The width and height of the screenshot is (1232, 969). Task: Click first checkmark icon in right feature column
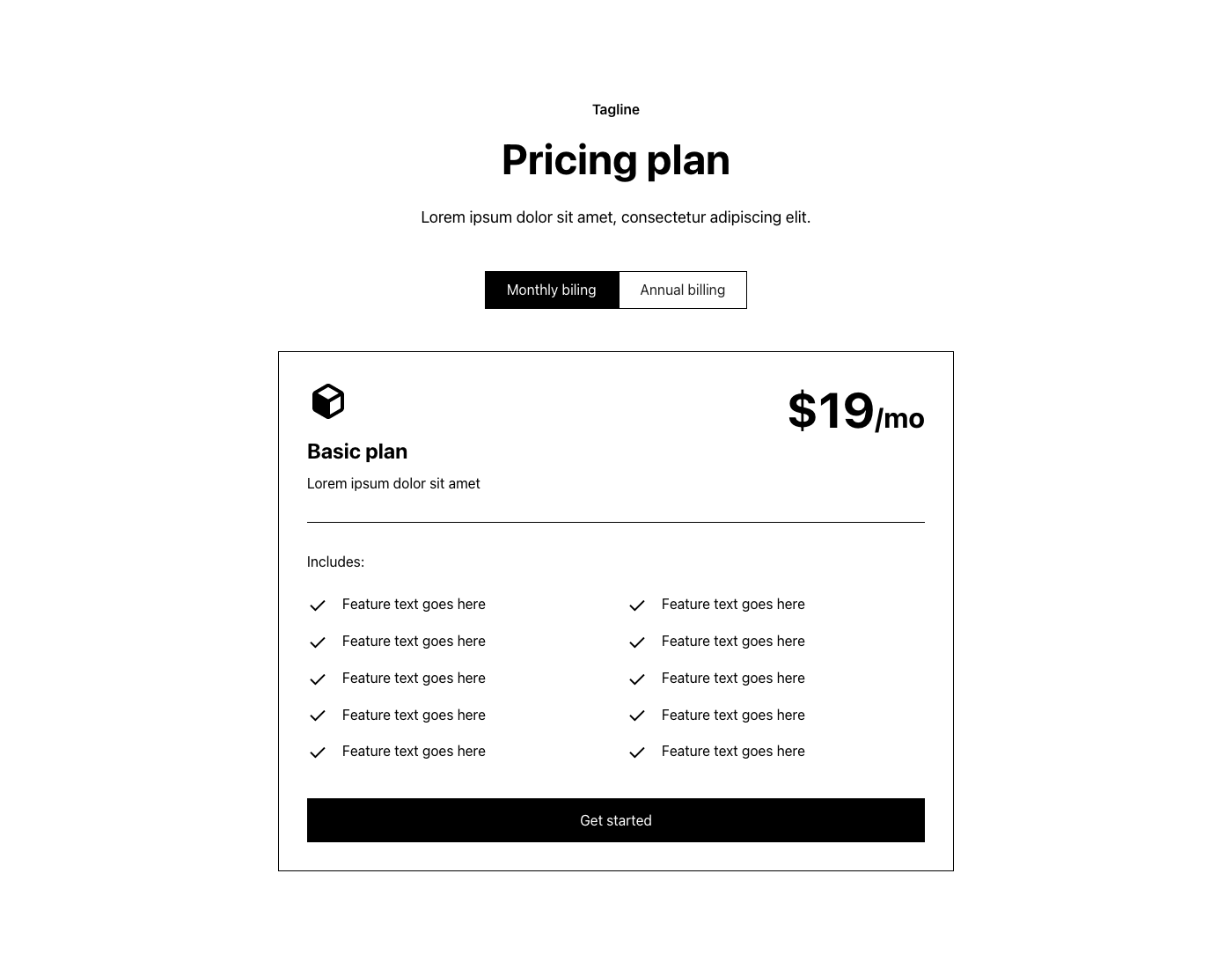point(637,605)
